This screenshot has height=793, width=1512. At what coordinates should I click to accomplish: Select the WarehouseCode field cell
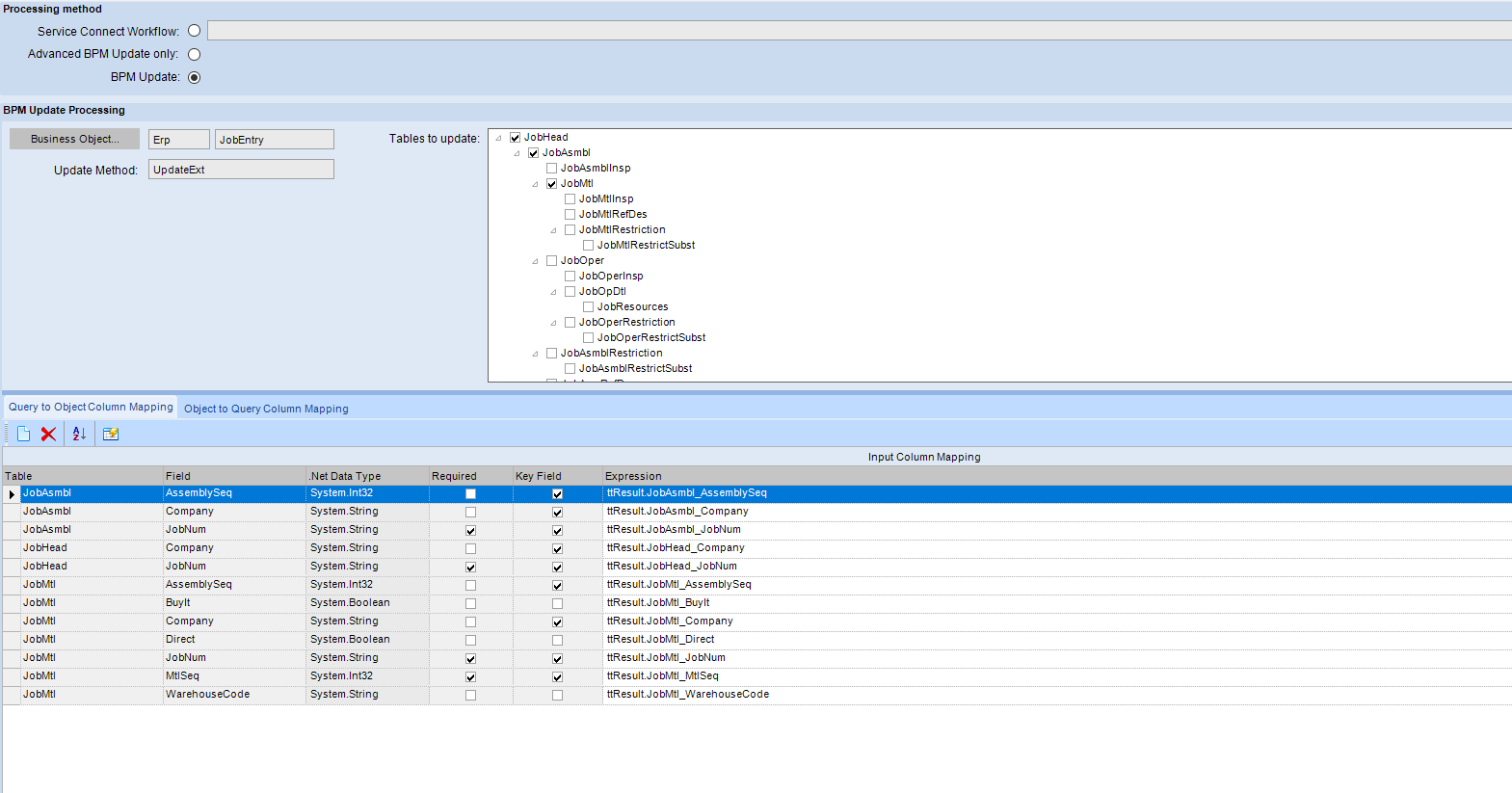pyautogui.click(x=234, y=695)
